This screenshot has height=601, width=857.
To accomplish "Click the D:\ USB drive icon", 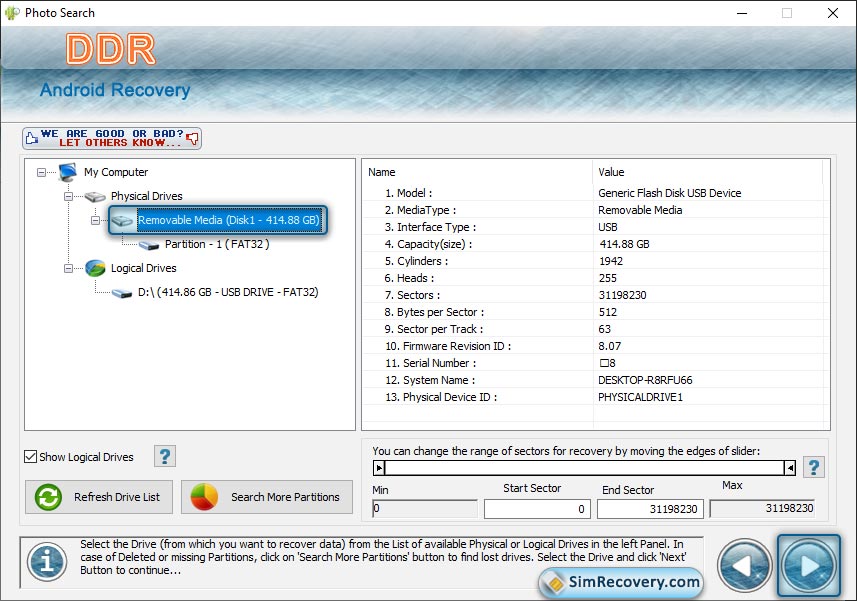I will click(122, 293).
